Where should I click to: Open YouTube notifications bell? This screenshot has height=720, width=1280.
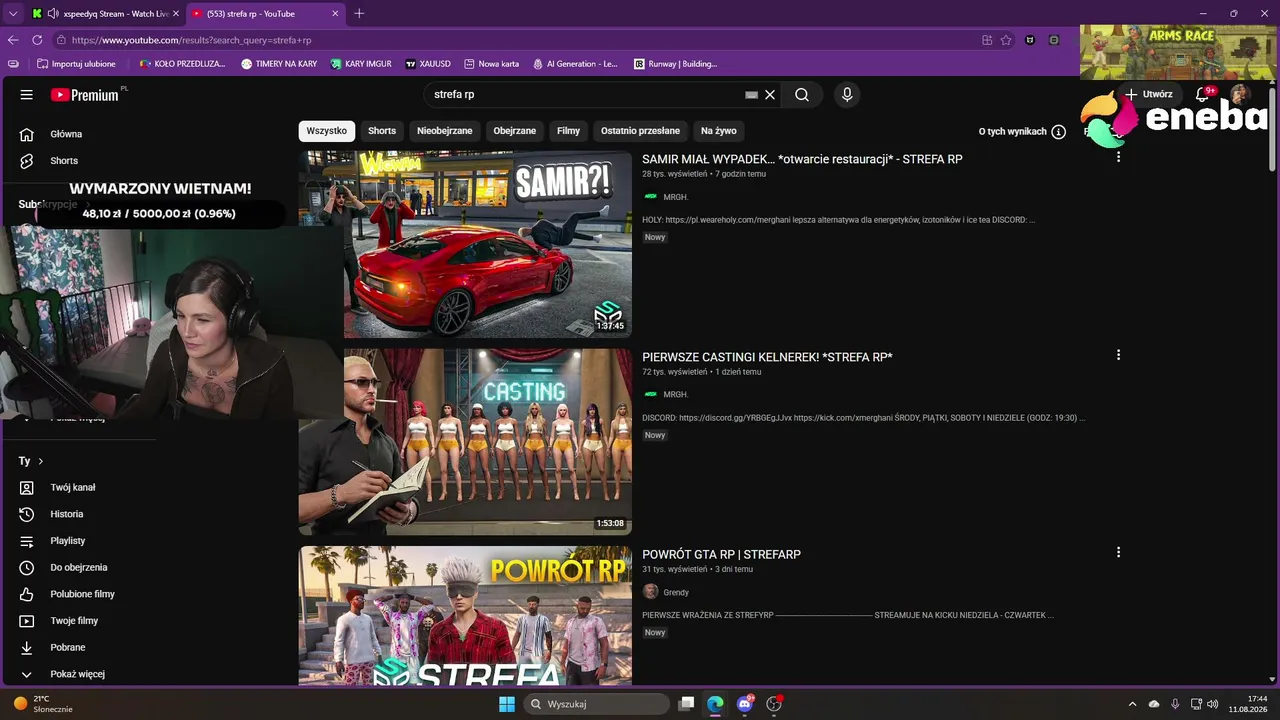(x=1203, y=95)
